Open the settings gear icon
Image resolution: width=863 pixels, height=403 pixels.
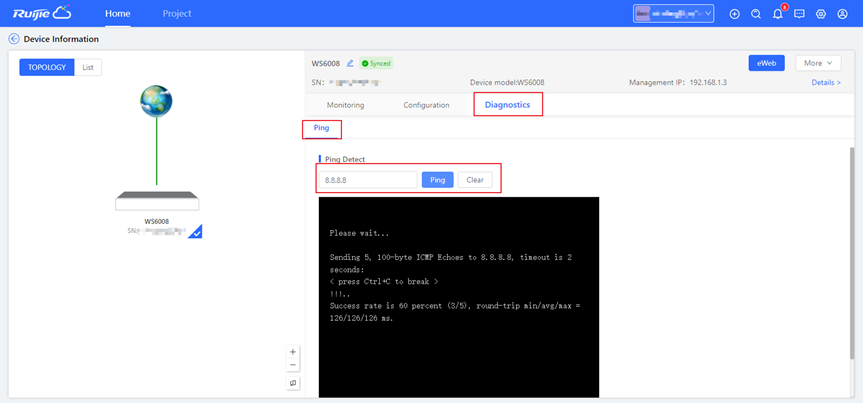pyautogui.click(x=821, y=14)
